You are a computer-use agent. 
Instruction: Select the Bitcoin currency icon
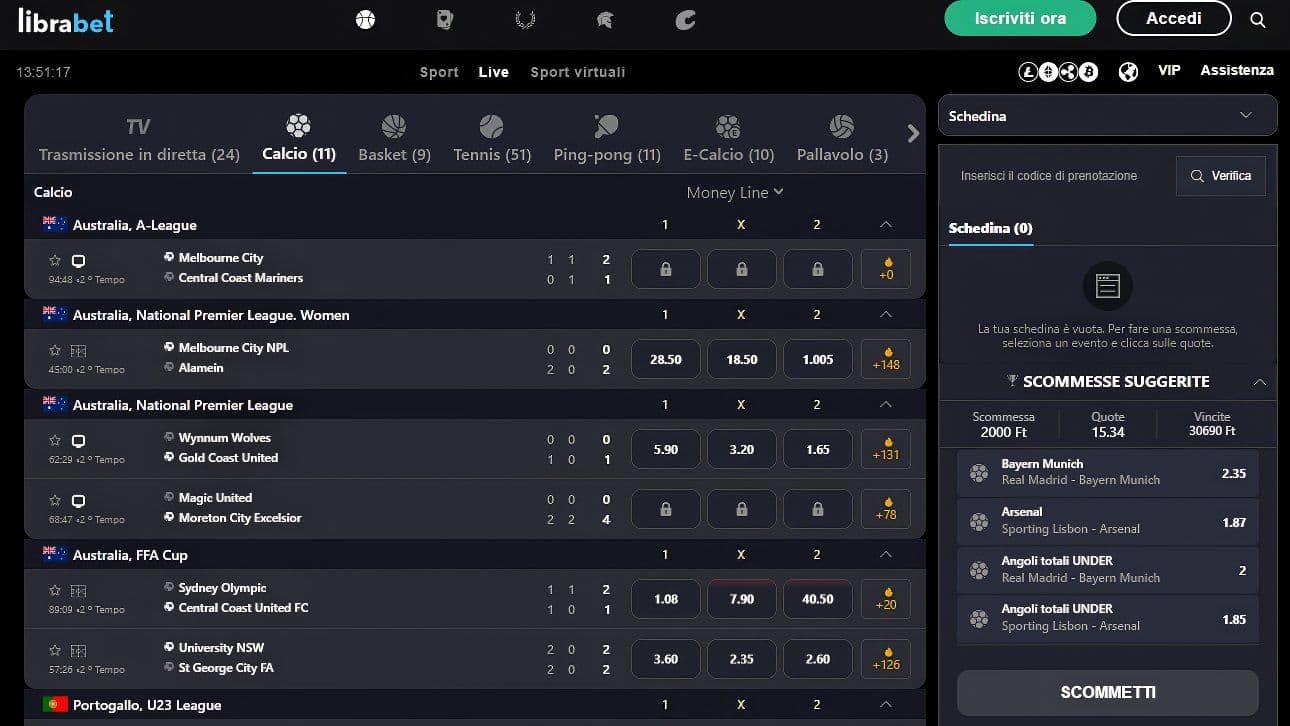tap(1088, 71)
